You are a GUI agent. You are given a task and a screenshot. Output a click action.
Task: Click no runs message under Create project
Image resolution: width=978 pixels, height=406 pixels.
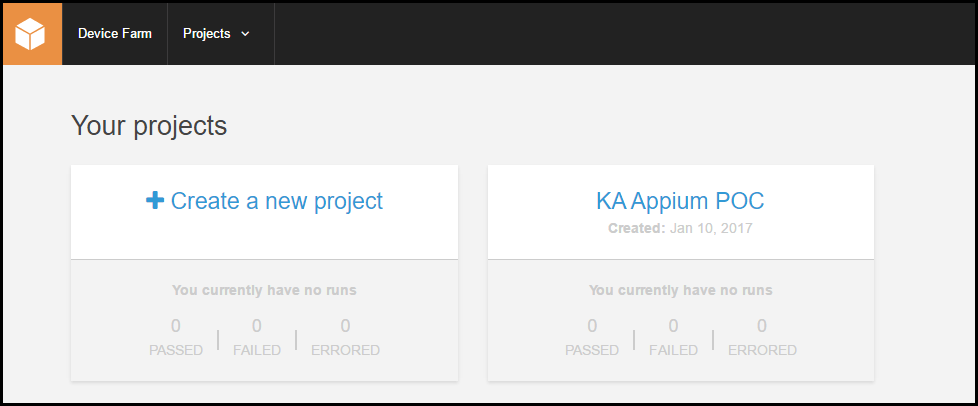[x=264, y=291]
